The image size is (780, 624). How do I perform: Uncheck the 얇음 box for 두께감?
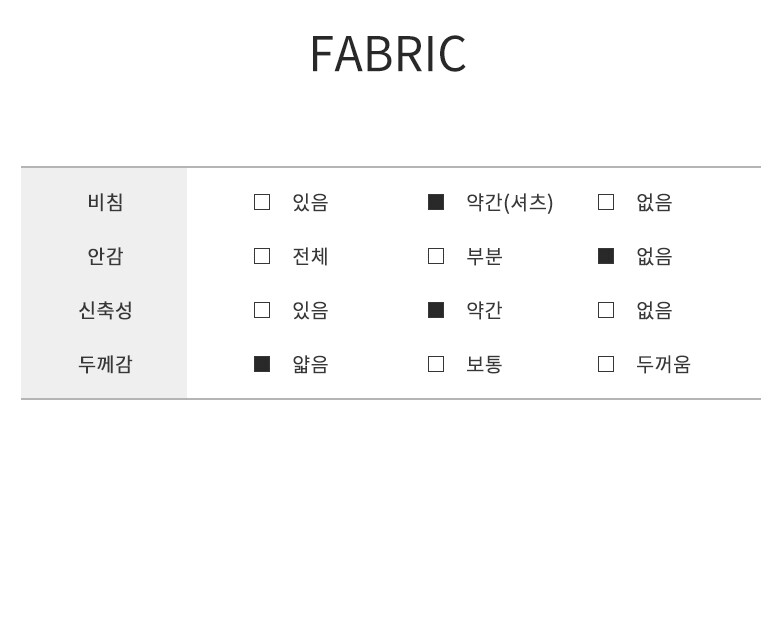tap(262, 364)
